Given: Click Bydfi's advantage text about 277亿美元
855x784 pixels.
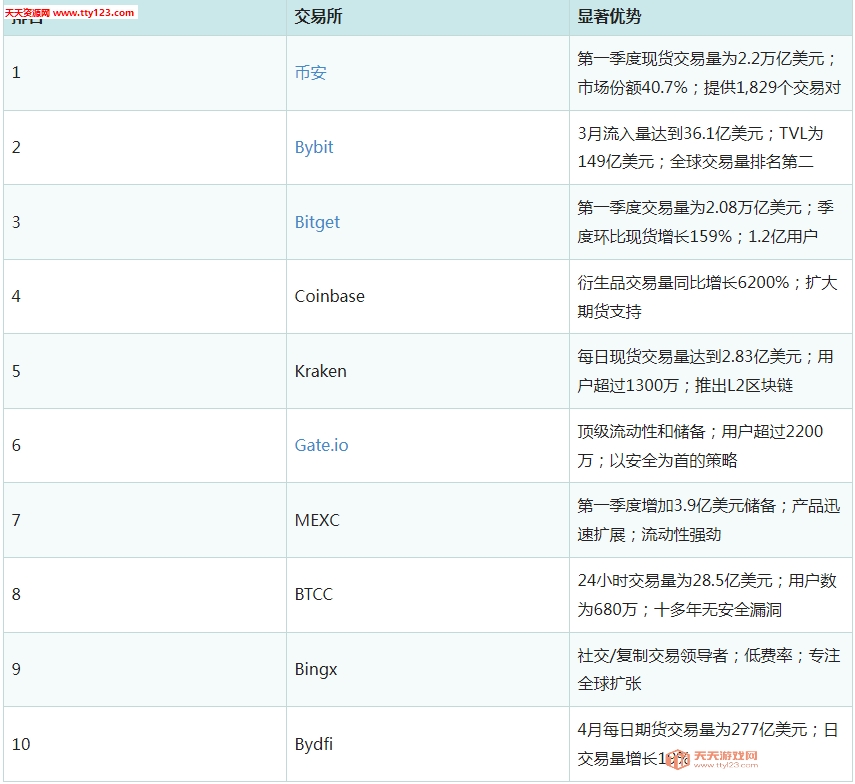Looking at the screenshot, I should point(707,744).
